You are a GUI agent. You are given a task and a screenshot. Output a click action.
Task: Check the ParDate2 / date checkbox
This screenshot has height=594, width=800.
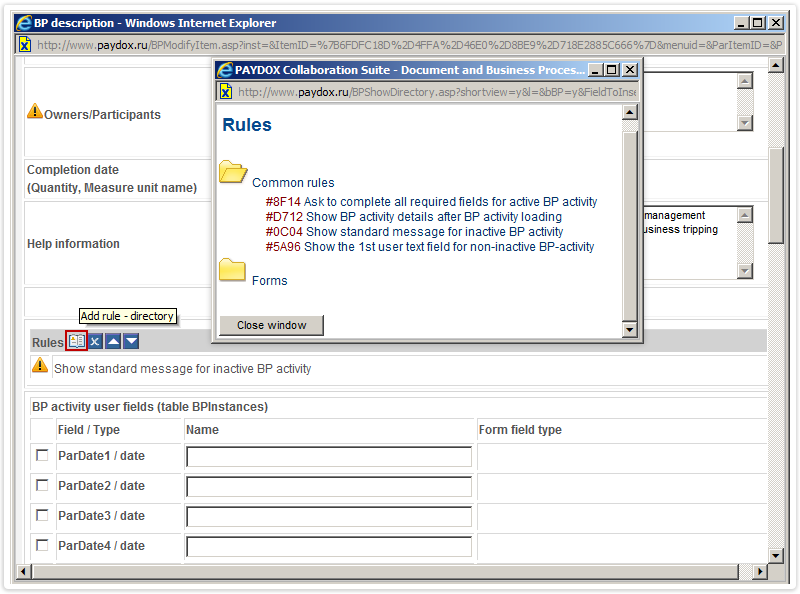click(42, 485)
